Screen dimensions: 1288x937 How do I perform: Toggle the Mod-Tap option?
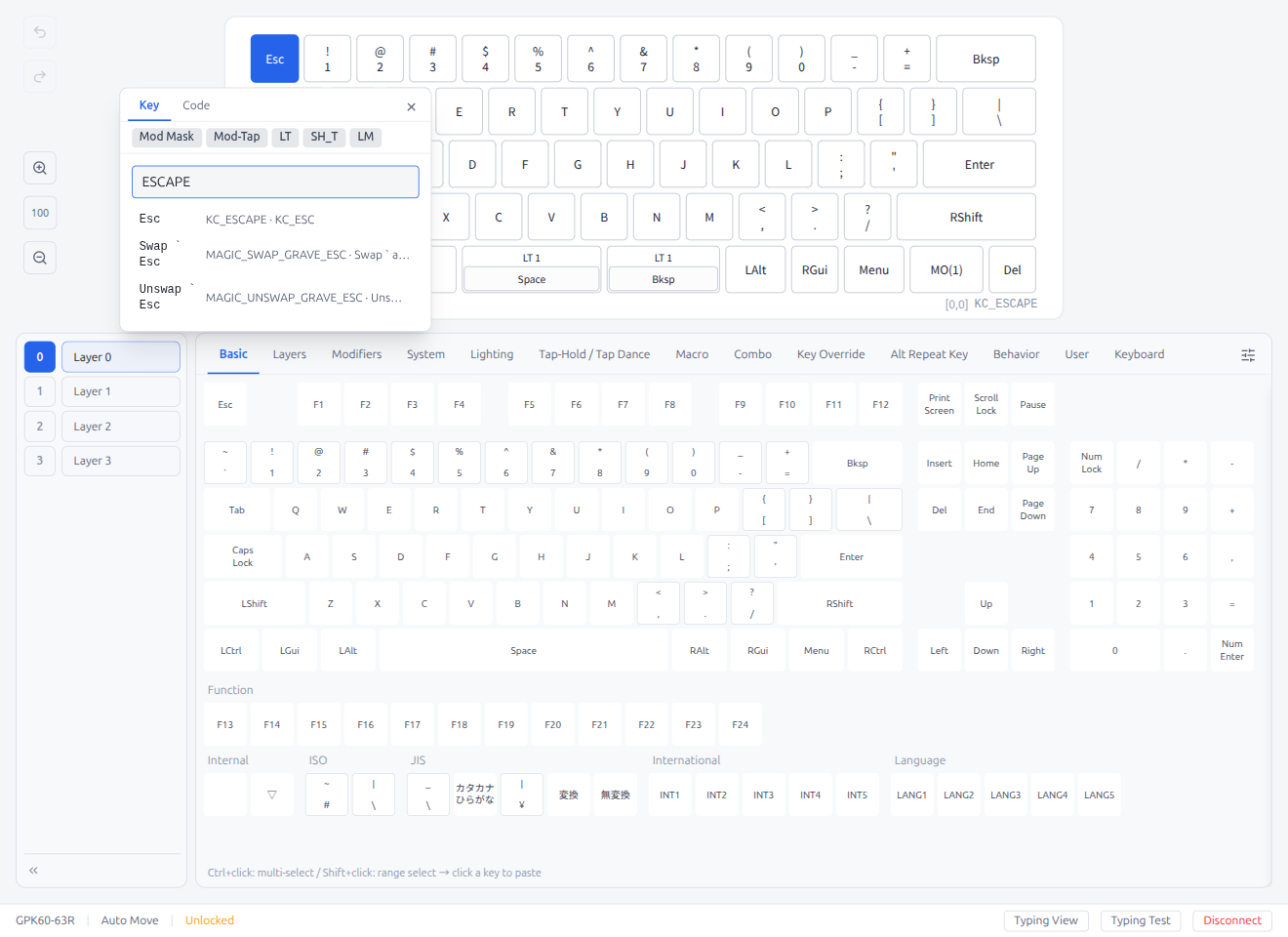[236, 137]
